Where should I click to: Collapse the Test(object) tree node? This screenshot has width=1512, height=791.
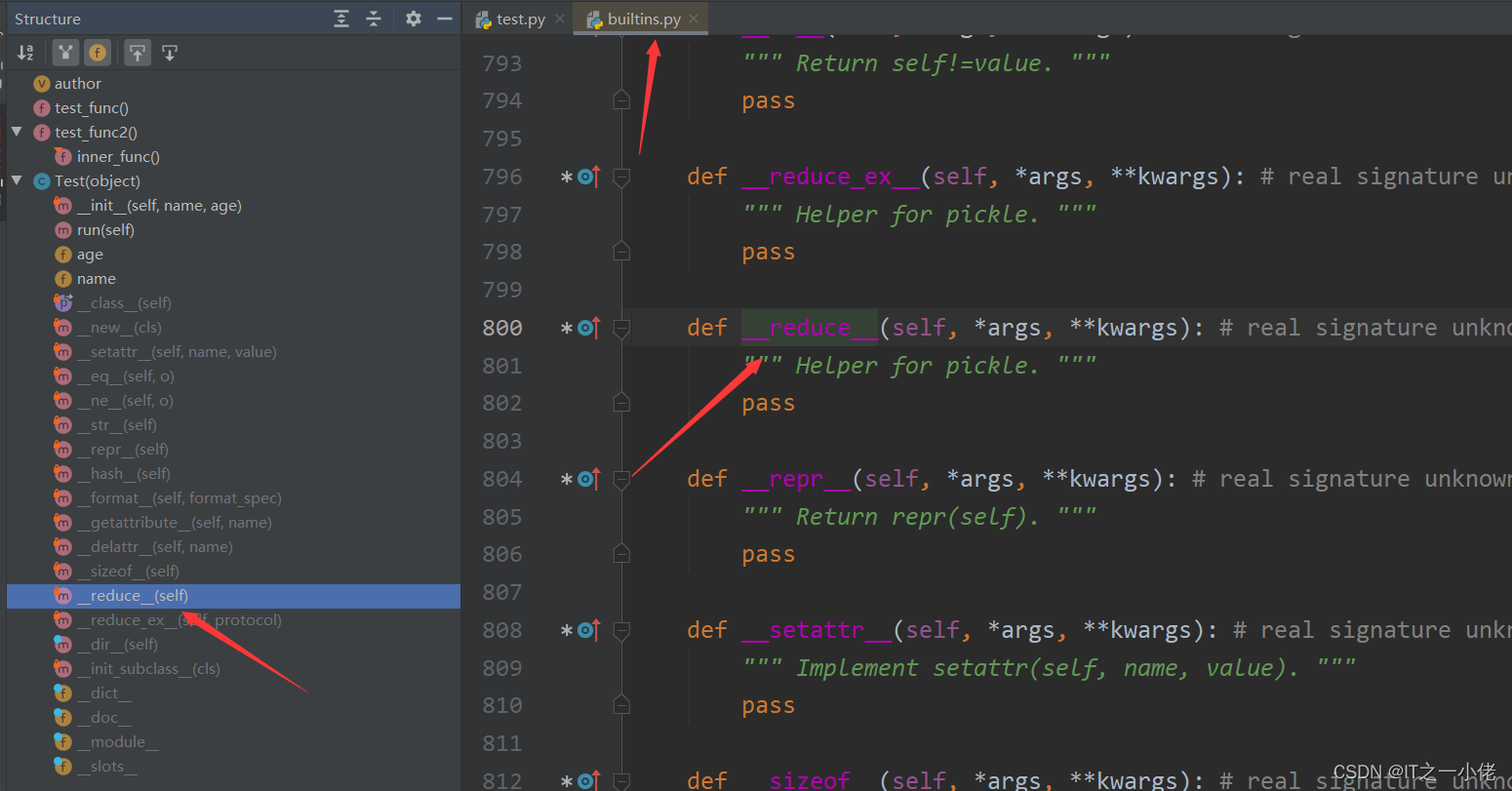(17, 180)
